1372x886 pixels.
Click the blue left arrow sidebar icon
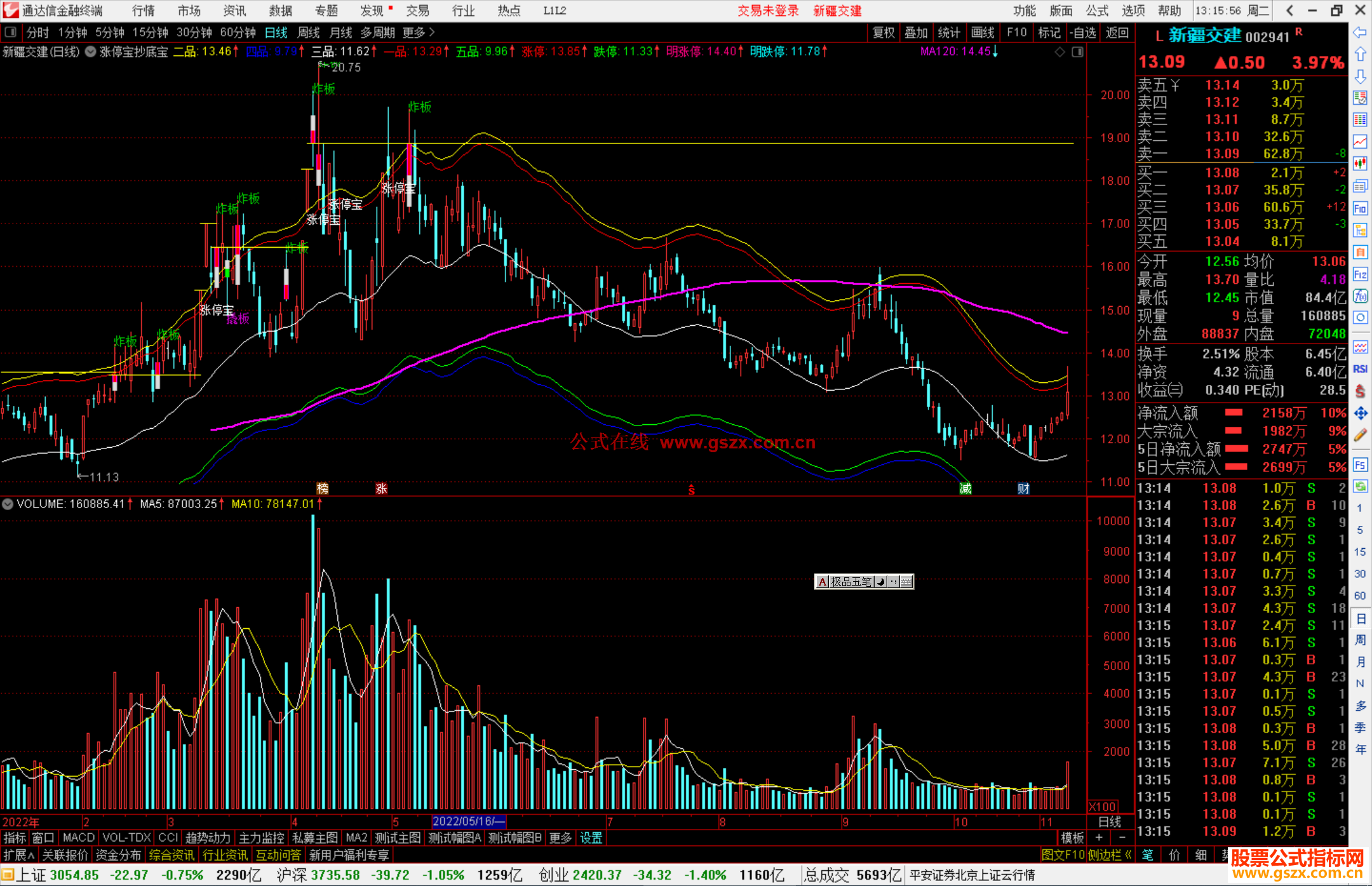click(1360, 32)
